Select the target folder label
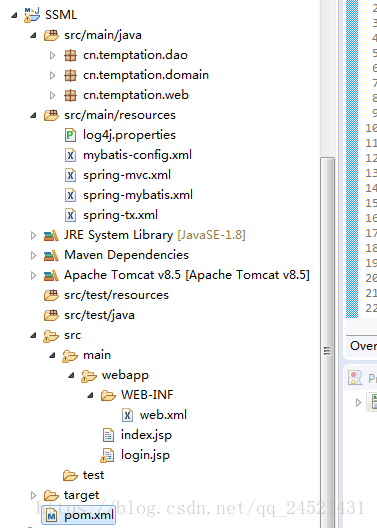 pyautogui.click(x=81, y=496)
